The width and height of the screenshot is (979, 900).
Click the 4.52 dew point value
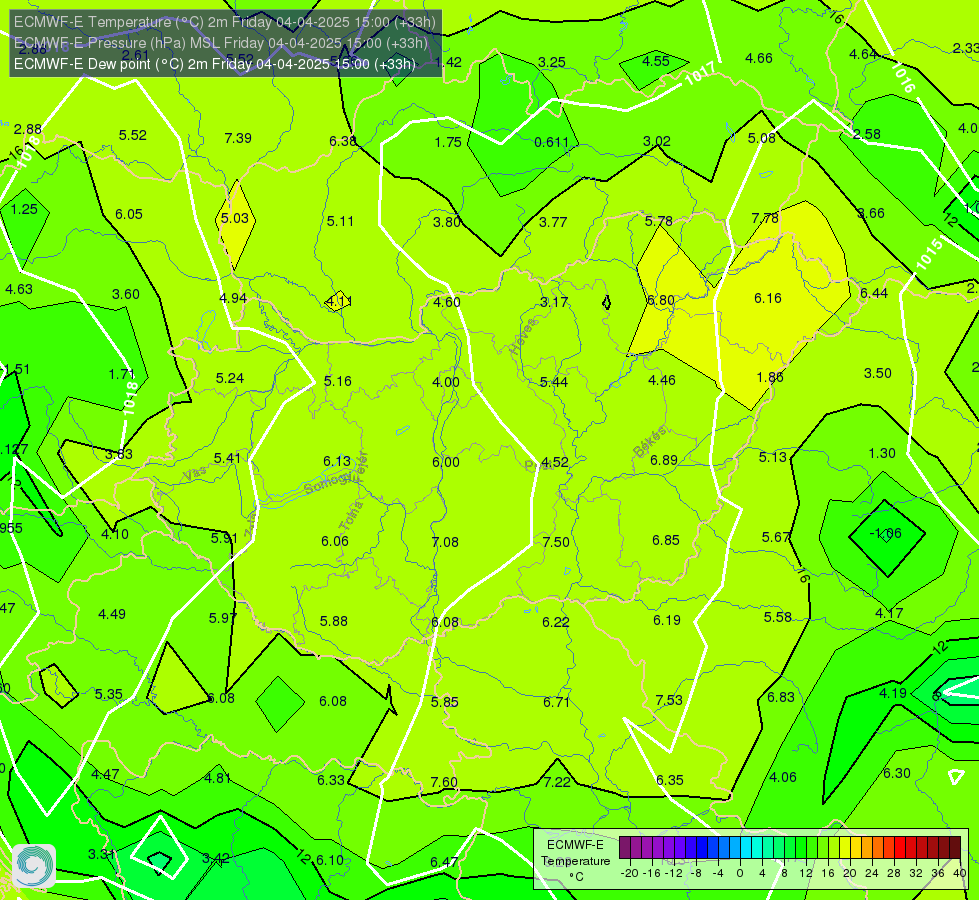tap(554, 462)
